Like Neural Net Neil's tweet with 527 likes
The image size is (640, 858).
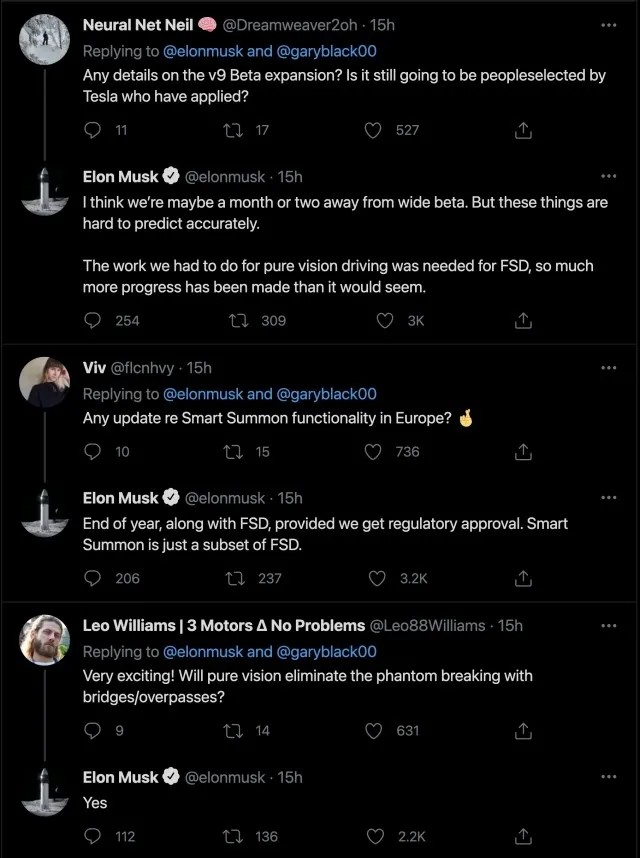click(x=374, y=130)
